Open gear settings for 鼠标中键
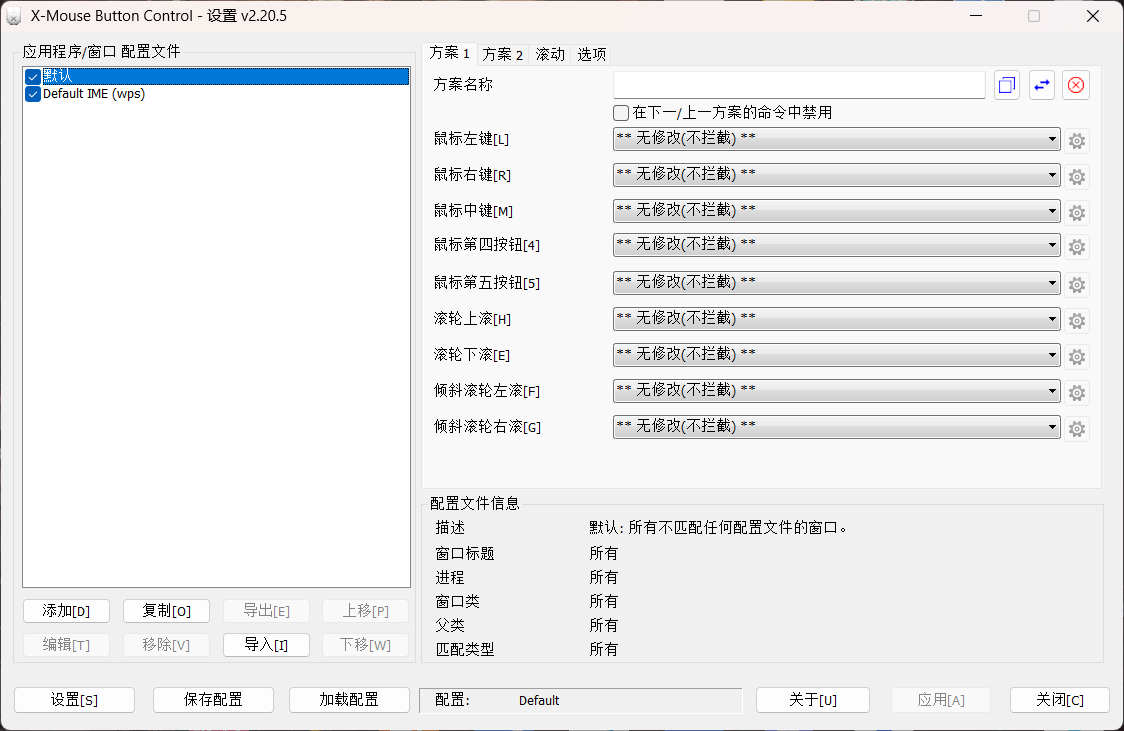Screen dimensions: 1124x731 [1077, 212]
